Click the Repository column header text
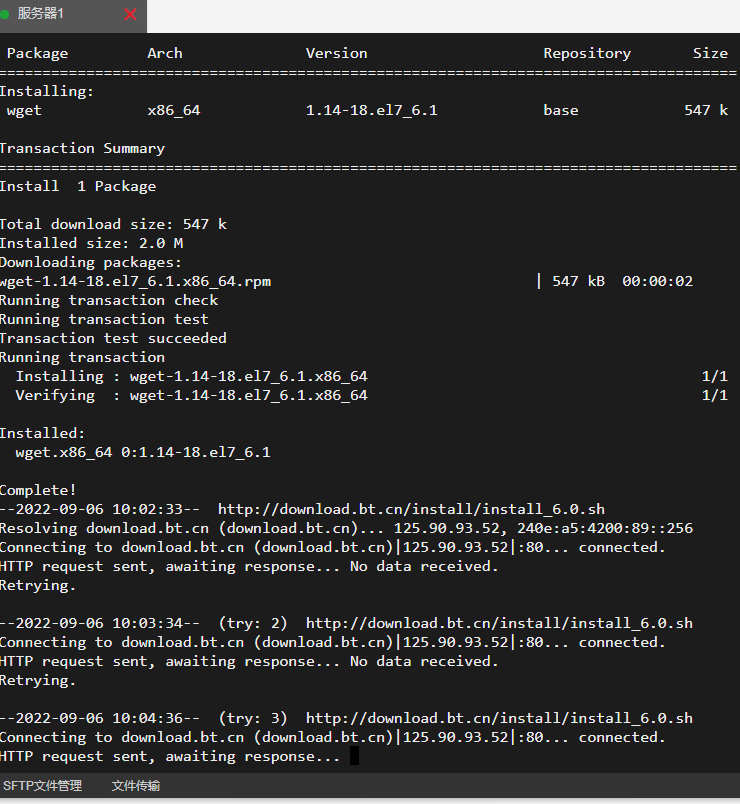Image resolution: width=740 pixels, height=804 pixels. click(587, 53)
